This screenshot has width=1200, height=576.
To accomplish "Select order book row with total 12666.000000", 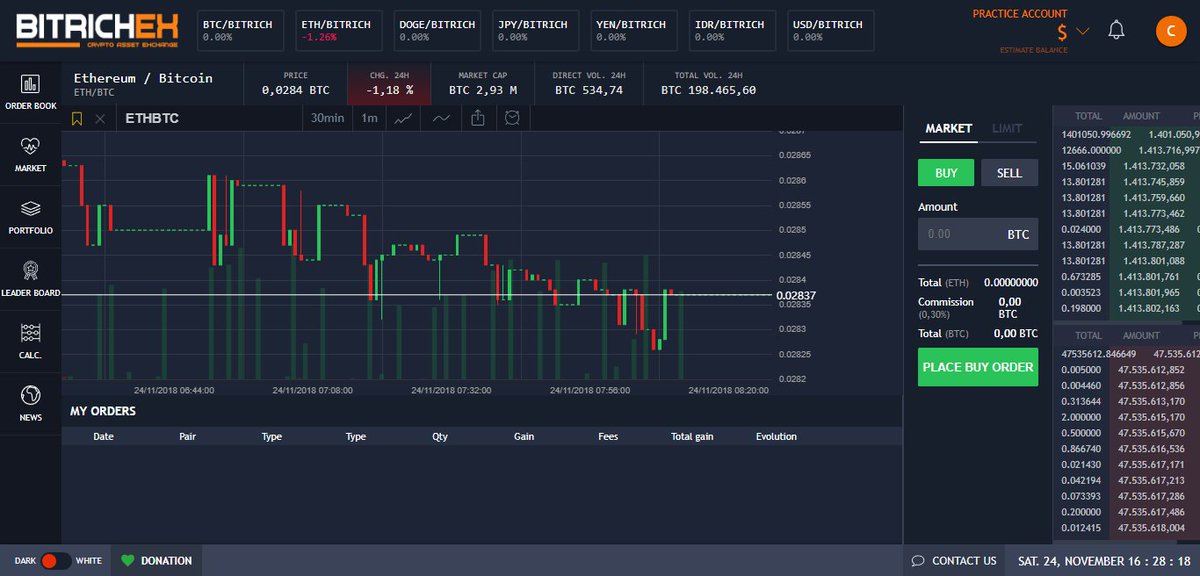I will click(x=1126, y=150).
